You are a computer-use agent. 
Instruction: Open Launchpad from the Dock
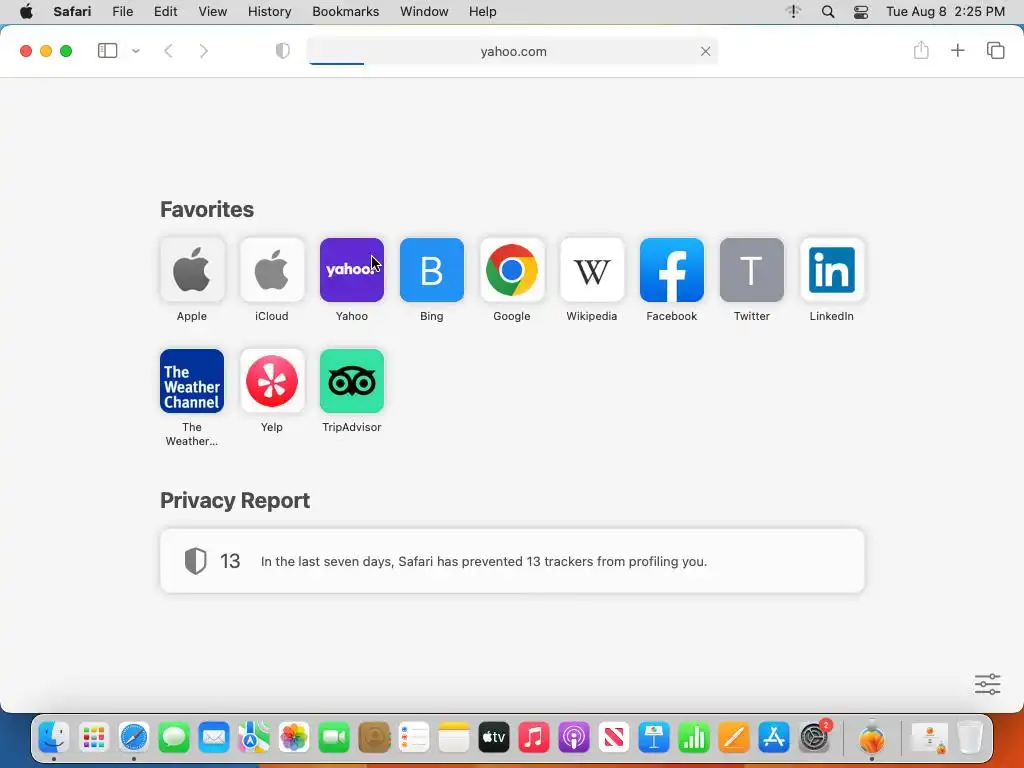94,739
